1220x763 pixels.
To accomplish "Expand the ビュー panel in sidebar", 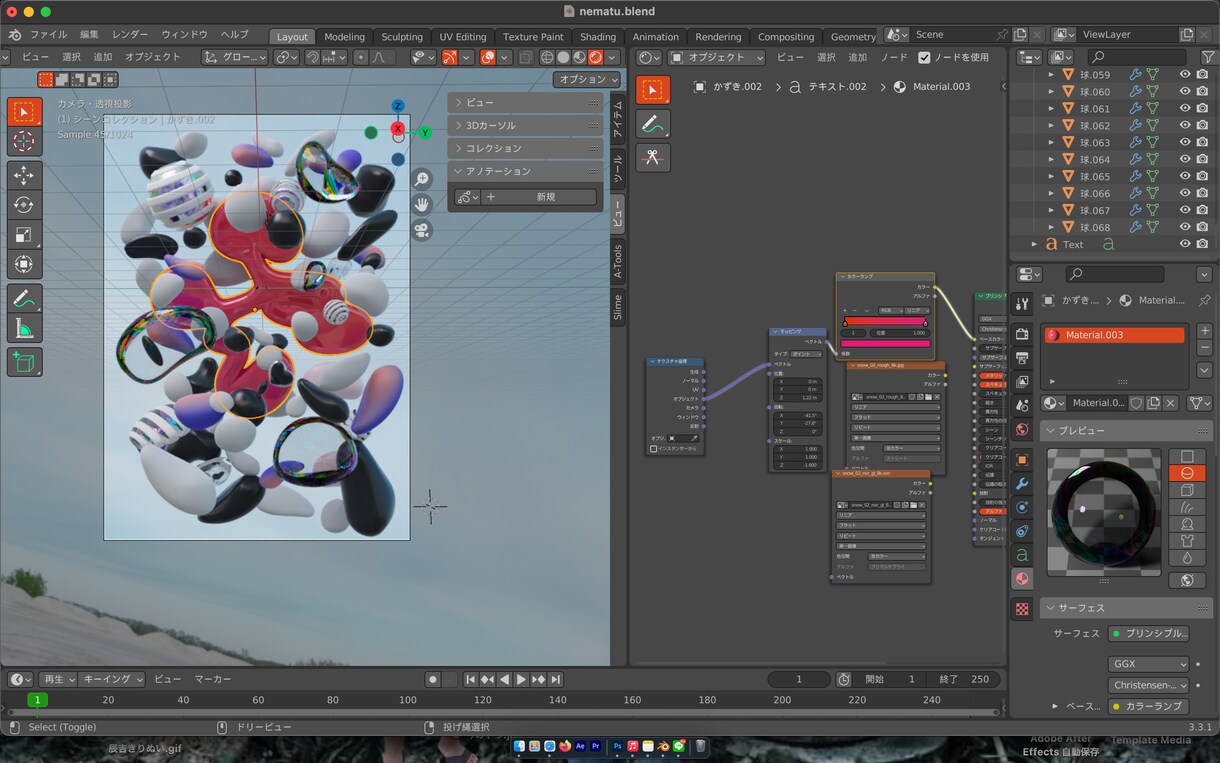I will tap(525, 102).
